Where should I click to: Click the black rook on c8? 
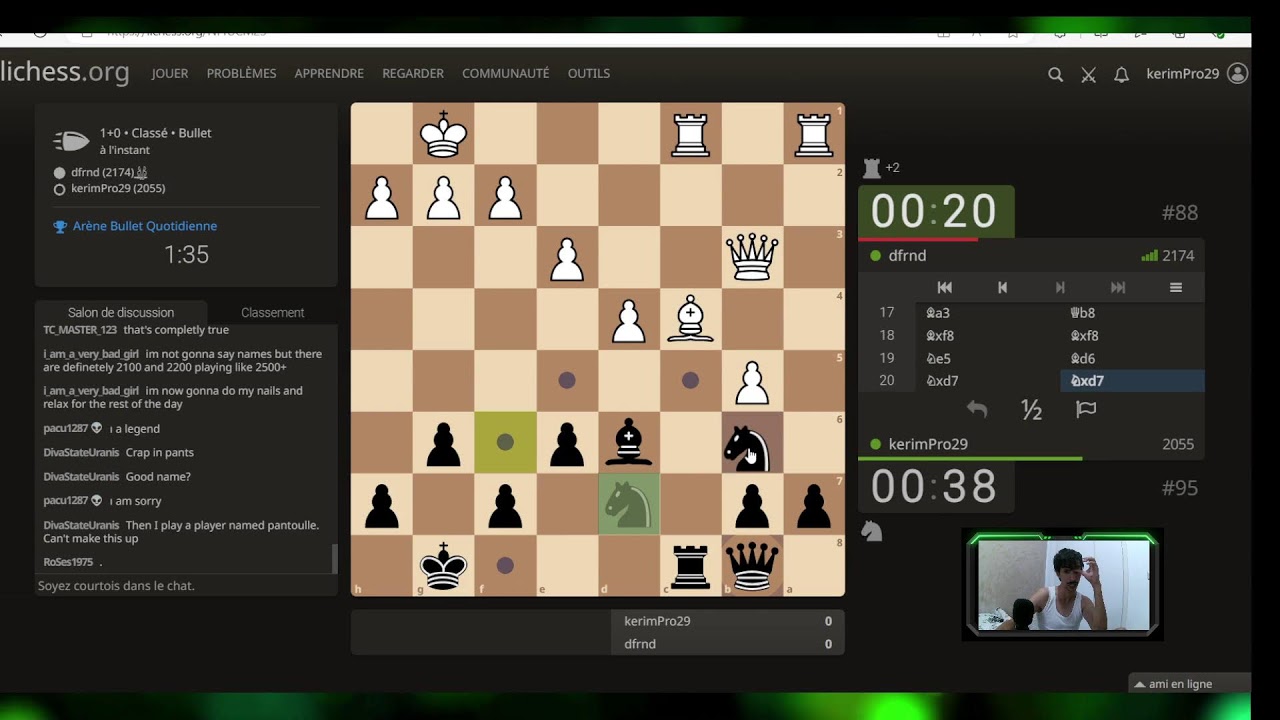690,566
